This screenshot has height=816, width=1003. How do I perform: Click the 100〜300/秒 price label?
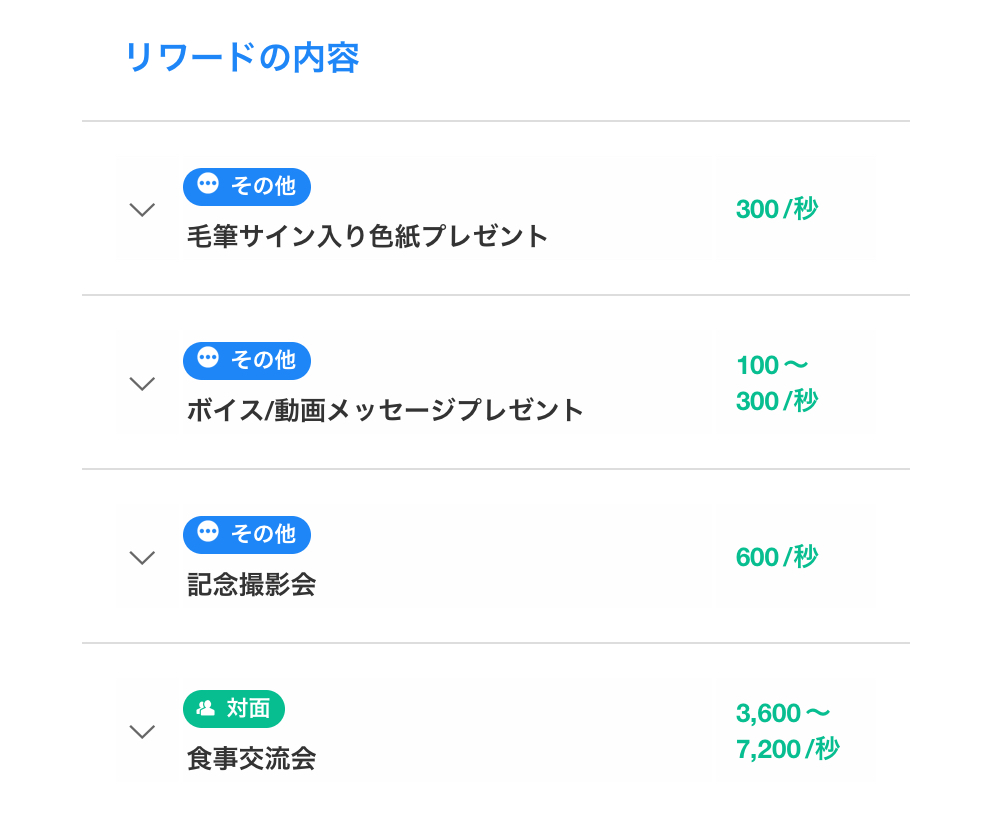[777, 383]
